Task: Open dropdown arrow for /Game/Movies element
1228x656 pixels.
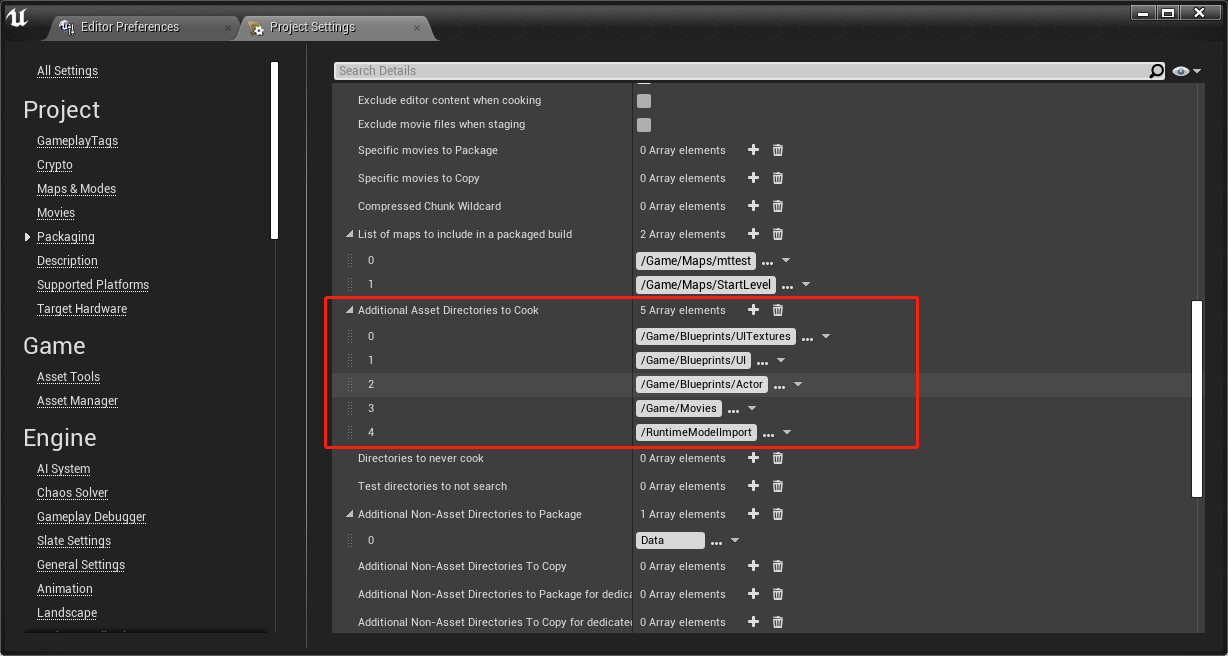Action: tap(752, 409)
